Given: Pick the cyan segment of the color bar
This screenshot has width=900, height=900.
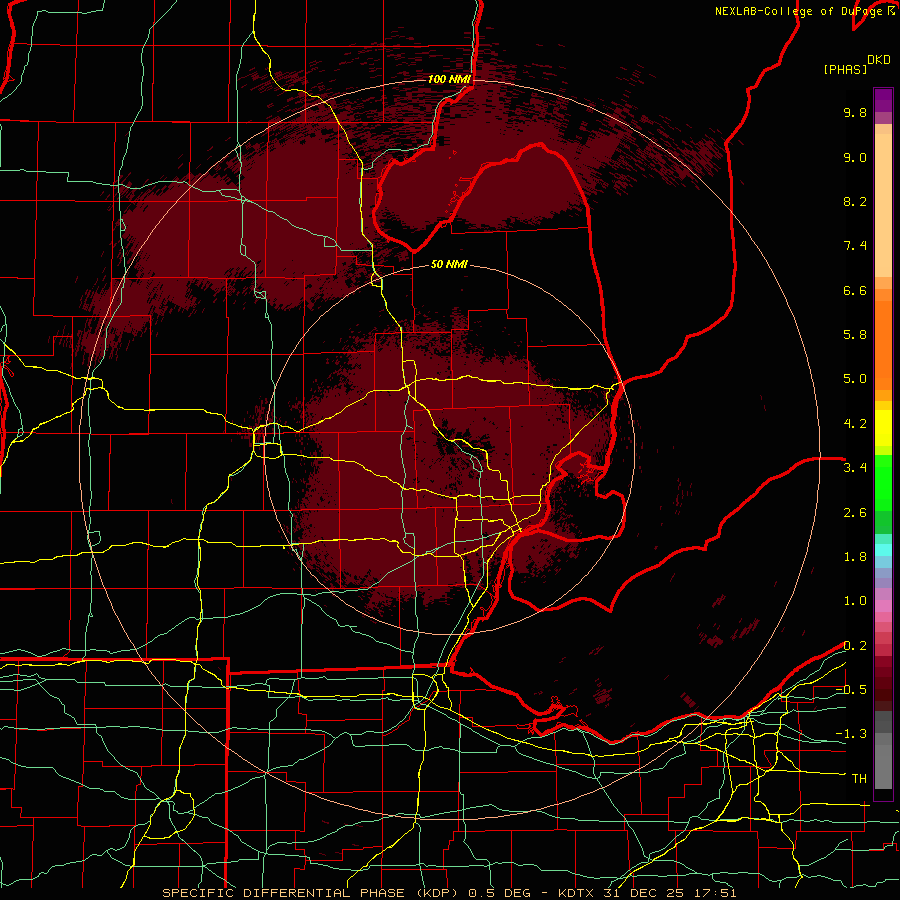Looking at the screenshot, I should coord(883,550).
